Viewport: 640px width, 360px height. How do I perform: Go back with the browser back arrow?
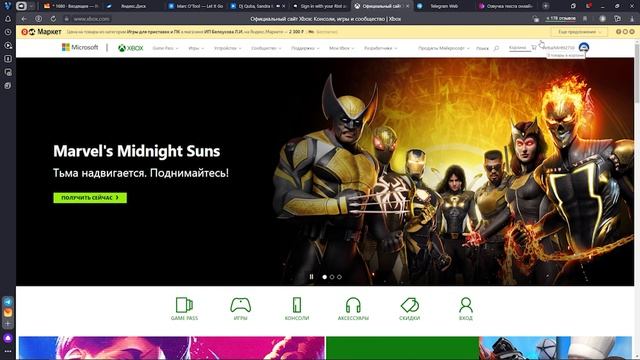[24, 19]
